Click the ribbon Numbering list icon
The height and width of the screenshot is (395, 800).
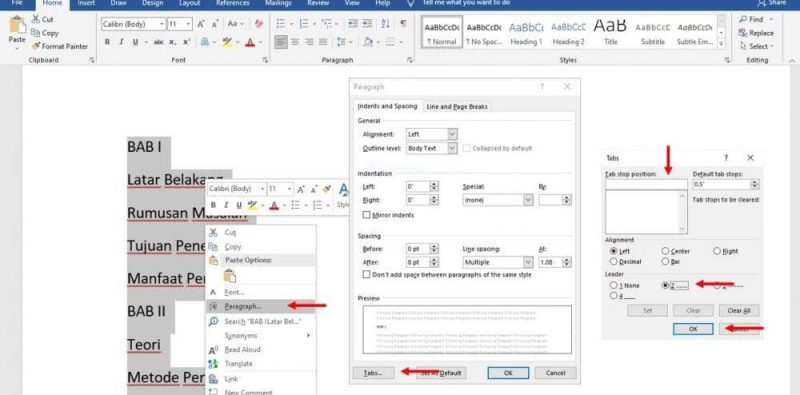click(x=304, y=24)
